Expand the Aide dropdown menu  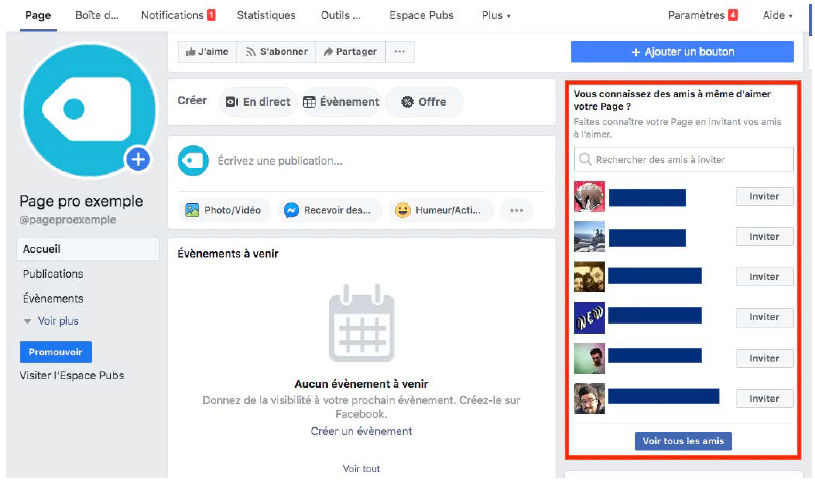click(x=778, y=16)
